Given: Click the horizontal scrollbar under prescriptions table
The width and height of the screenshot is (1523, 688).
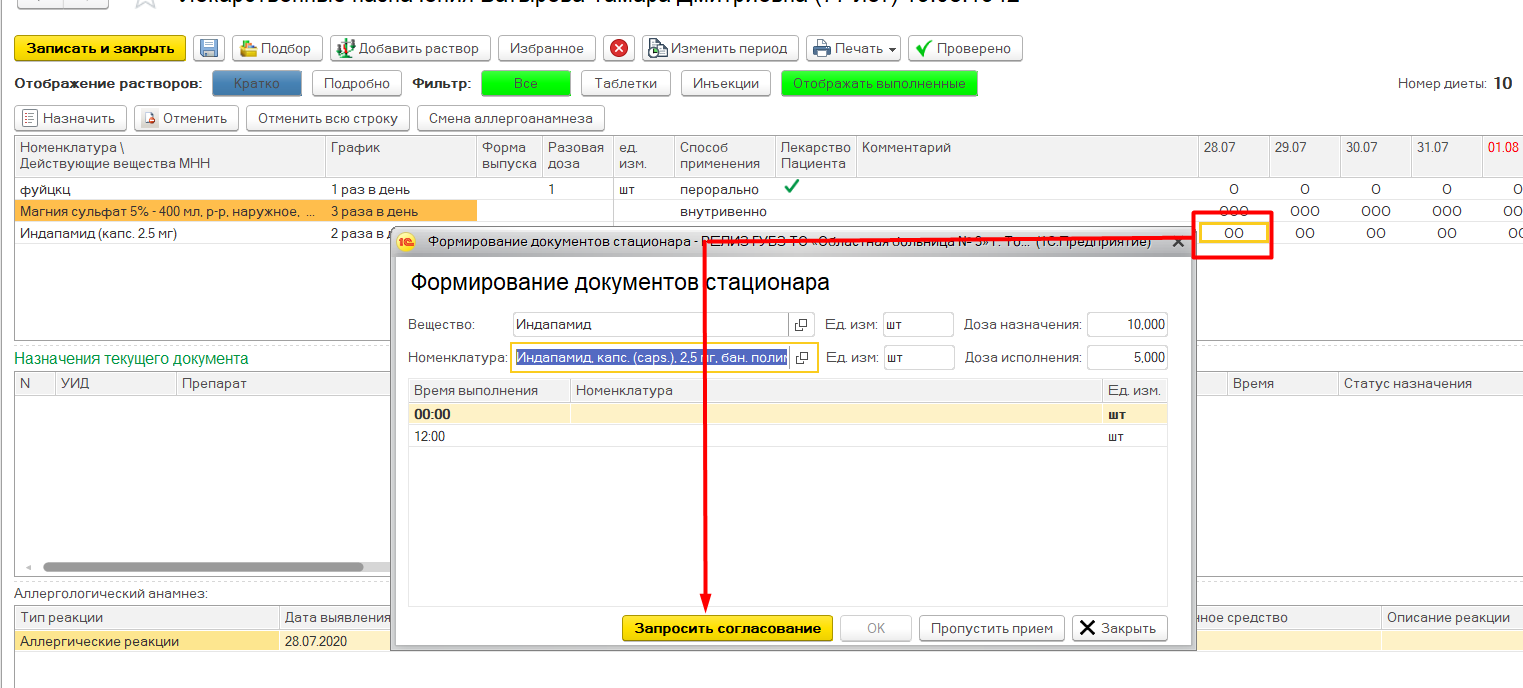Looking at the screenshot, I should pos(200,567).
